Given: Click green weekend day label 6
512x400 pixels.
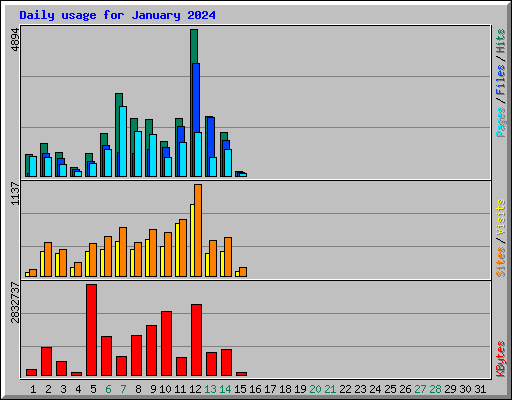Looking at the screenshot, I should point(108,389).
